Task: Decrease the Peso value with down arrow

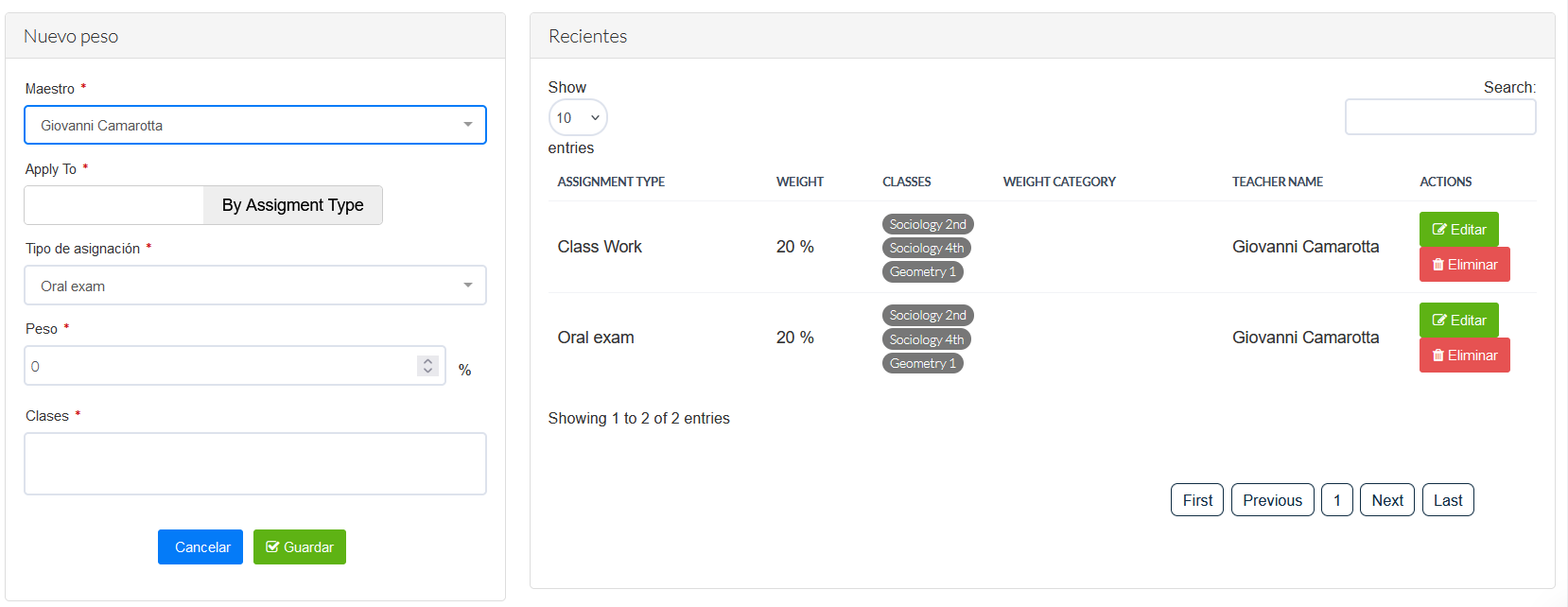Action: 428,371
